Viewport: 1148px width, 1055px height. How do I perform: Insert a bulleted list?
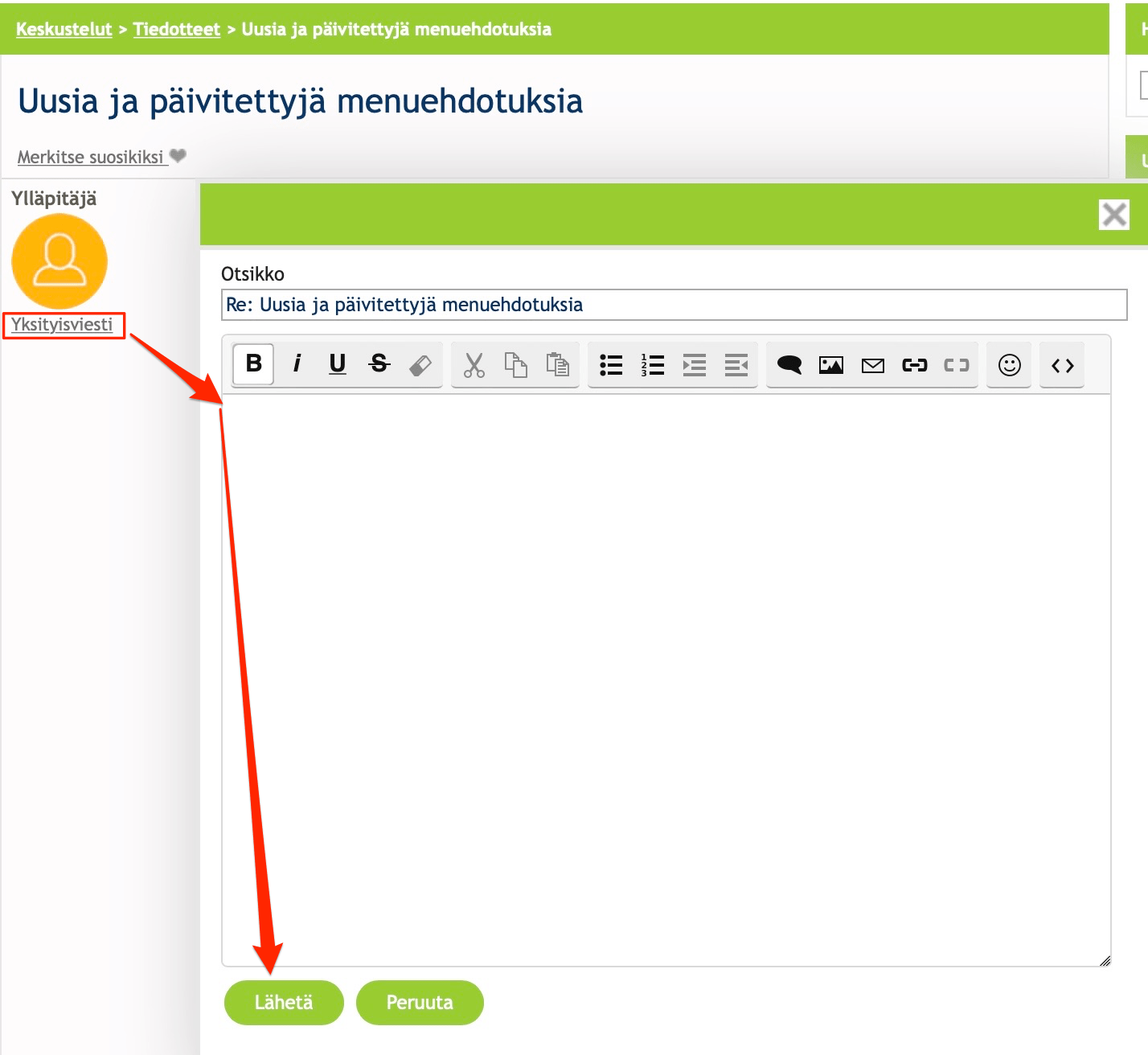(x=611, y=364)
